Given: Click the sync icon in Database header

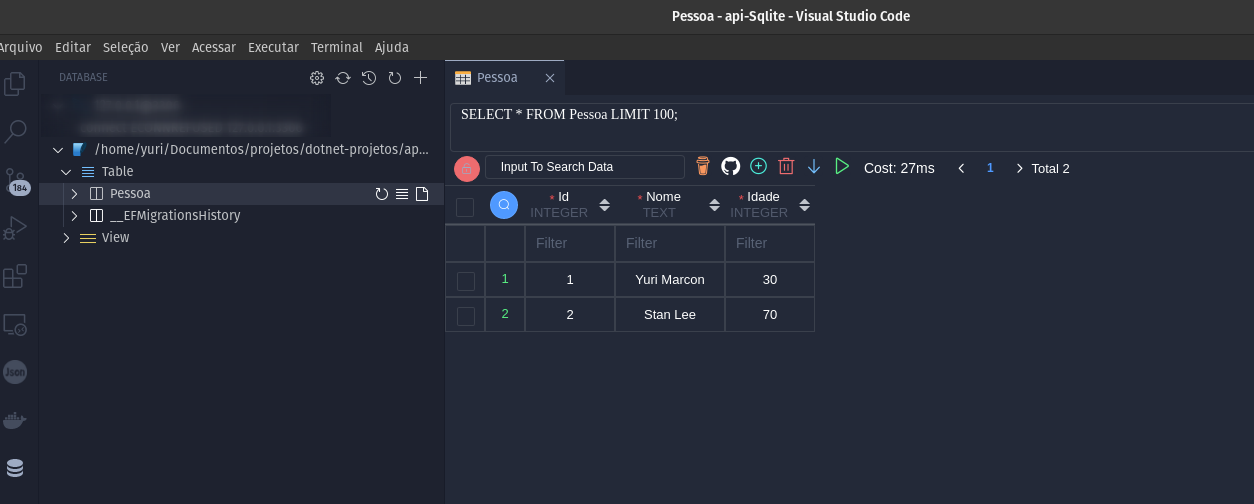Looking at the screenshot, I should pos(343,78).
